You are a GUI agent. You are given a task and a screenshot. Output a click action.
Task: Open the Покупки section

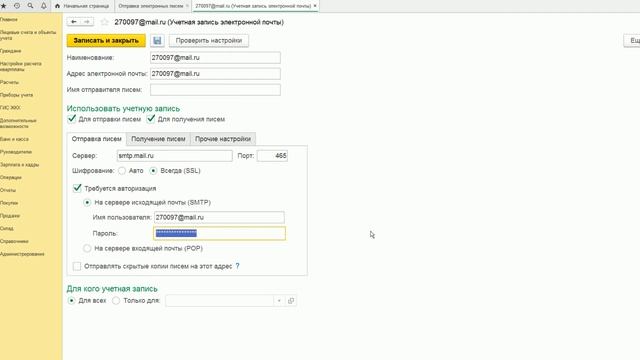9,203
